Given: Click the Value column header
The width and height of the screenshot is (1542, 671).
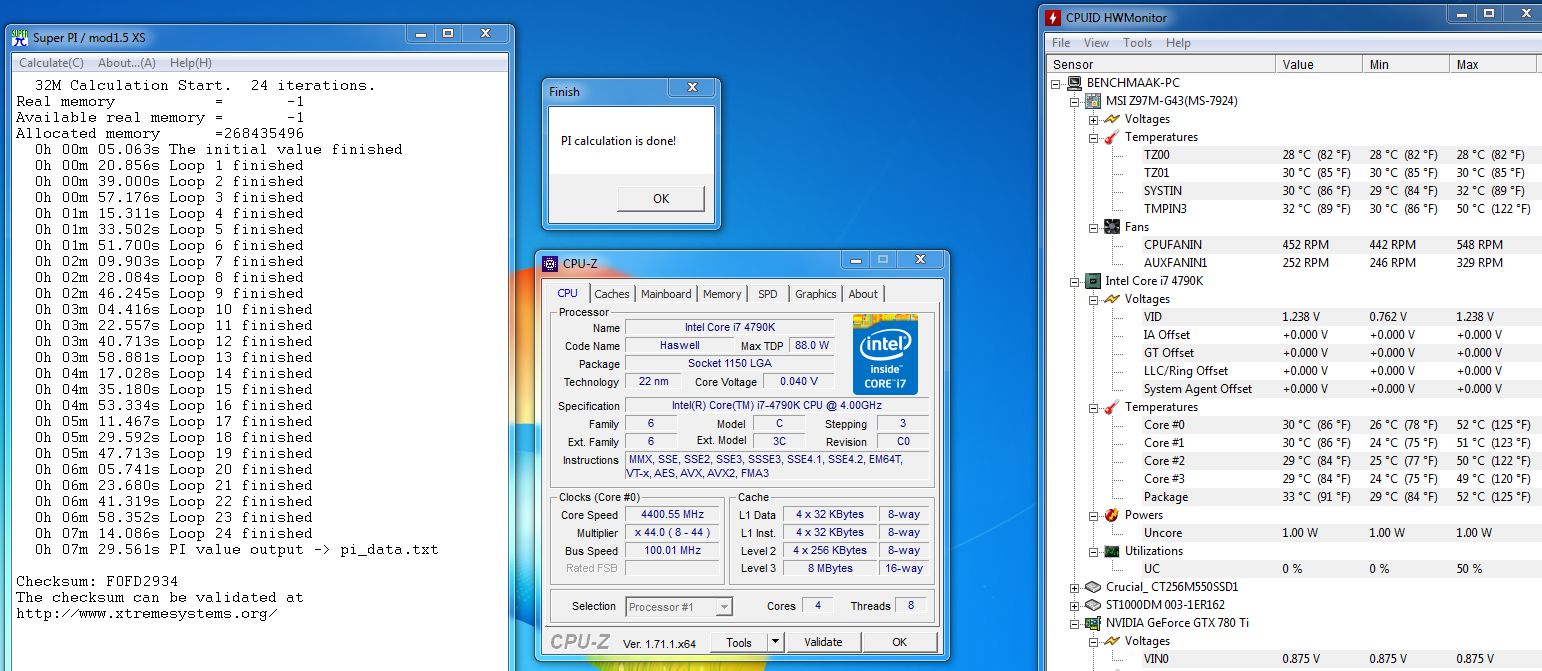Looking at the screenshot, I should pyautogui.click(x=1320, y=64).
